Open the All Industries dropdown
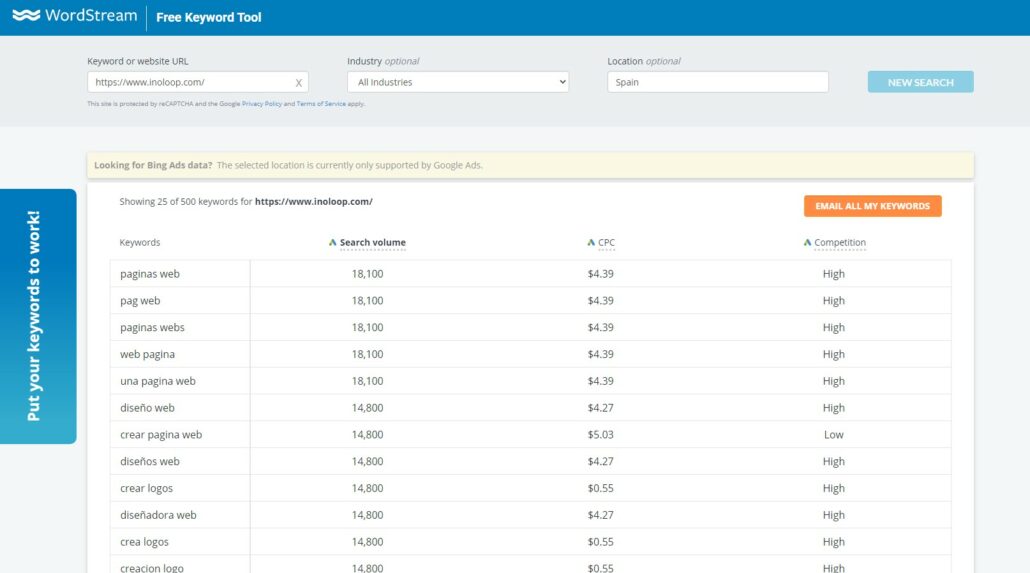This screenshot has height=573, width=1030. tap(458, 82)
